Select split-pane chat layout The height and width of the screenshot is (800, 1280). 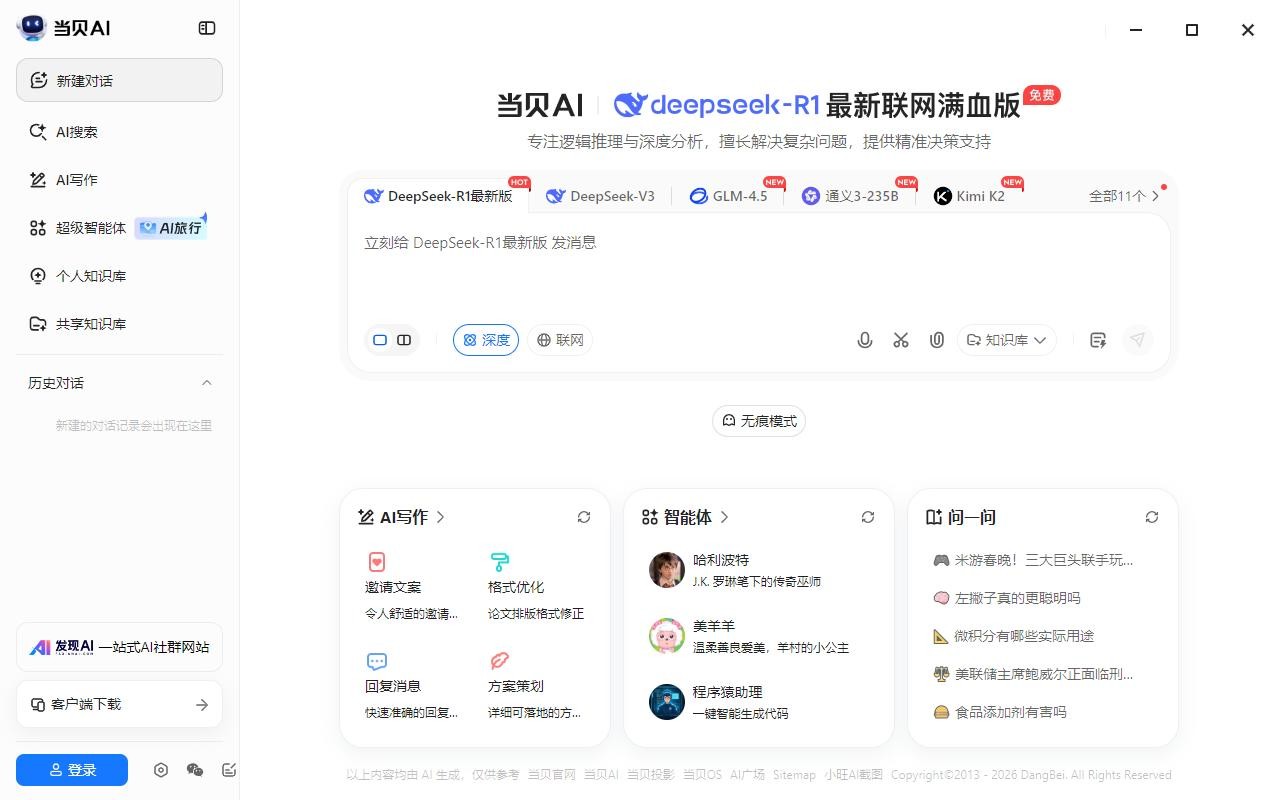tap(404, 340)
